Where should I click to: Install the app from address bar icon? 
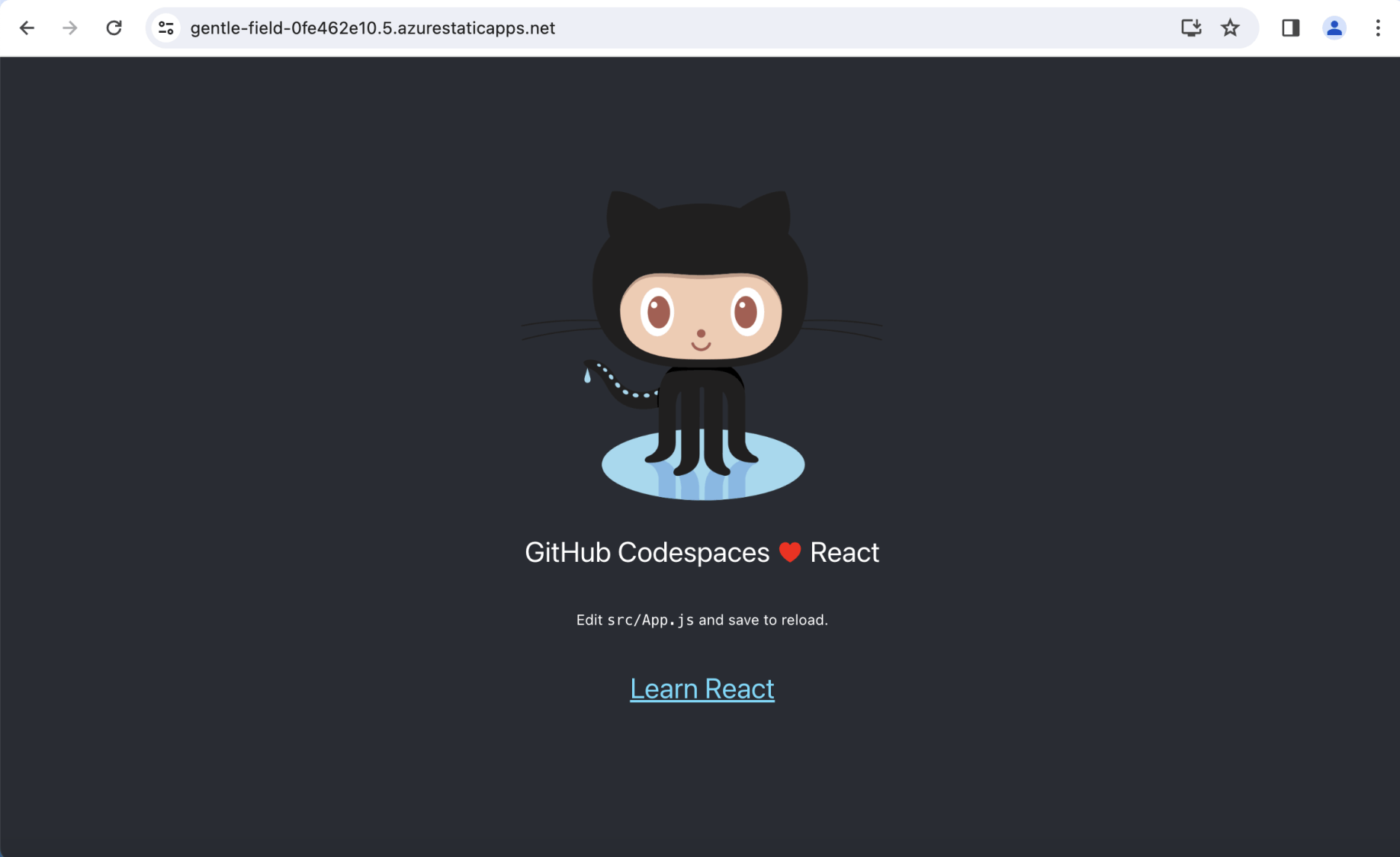(x=1190, y=28)
